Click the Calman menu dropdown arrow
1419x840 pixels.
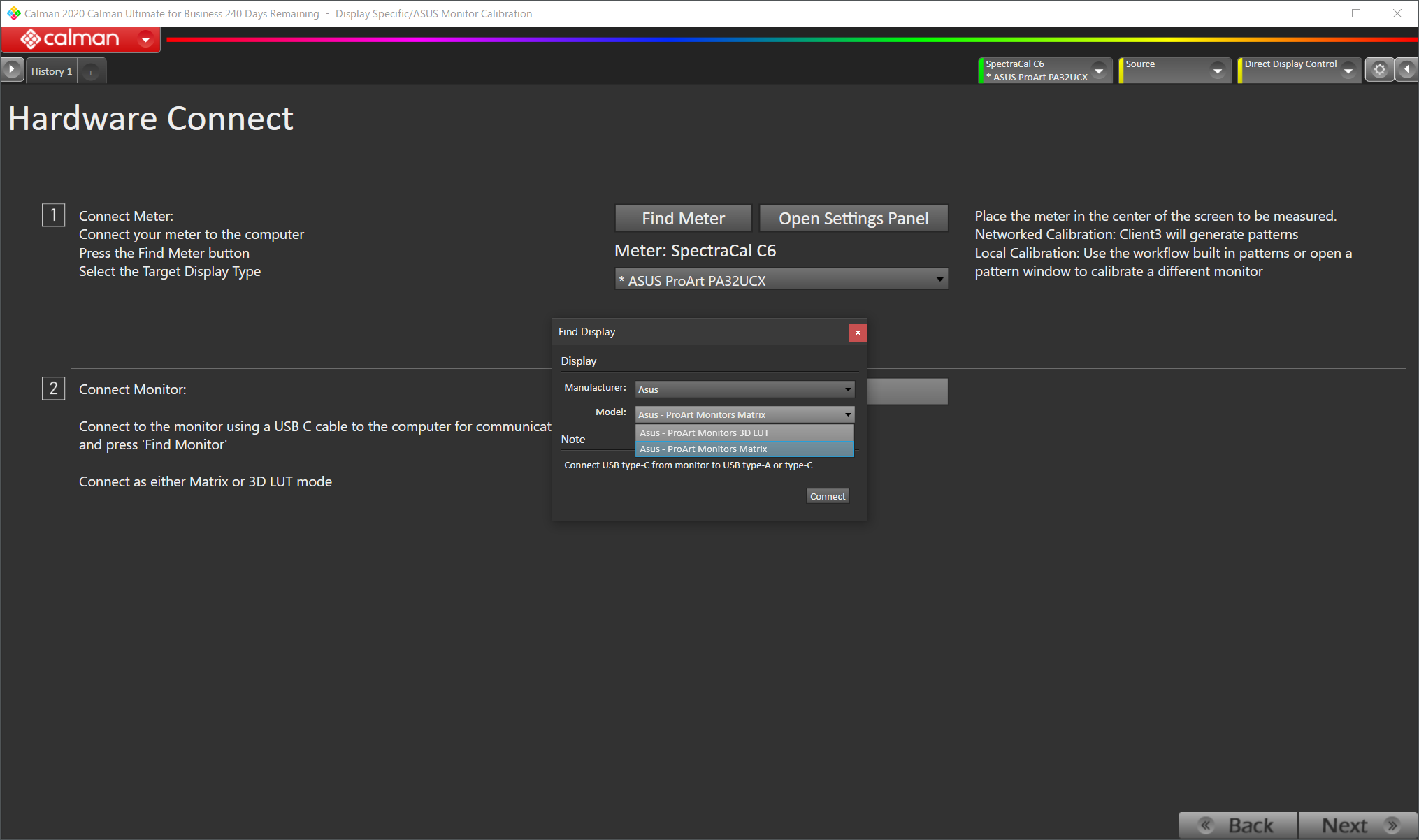coord(145,39)
